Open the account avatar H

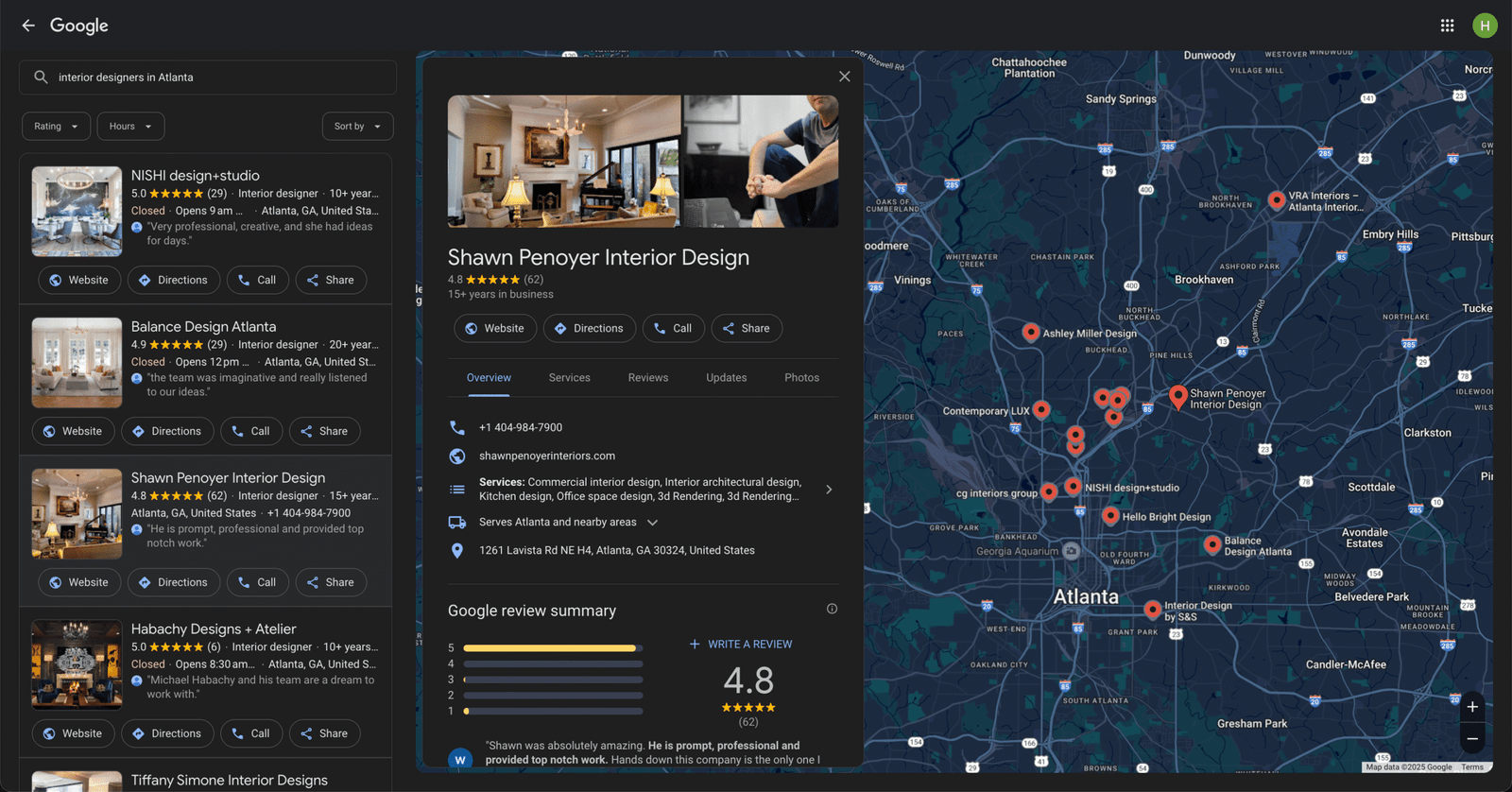pos(1485,26)
